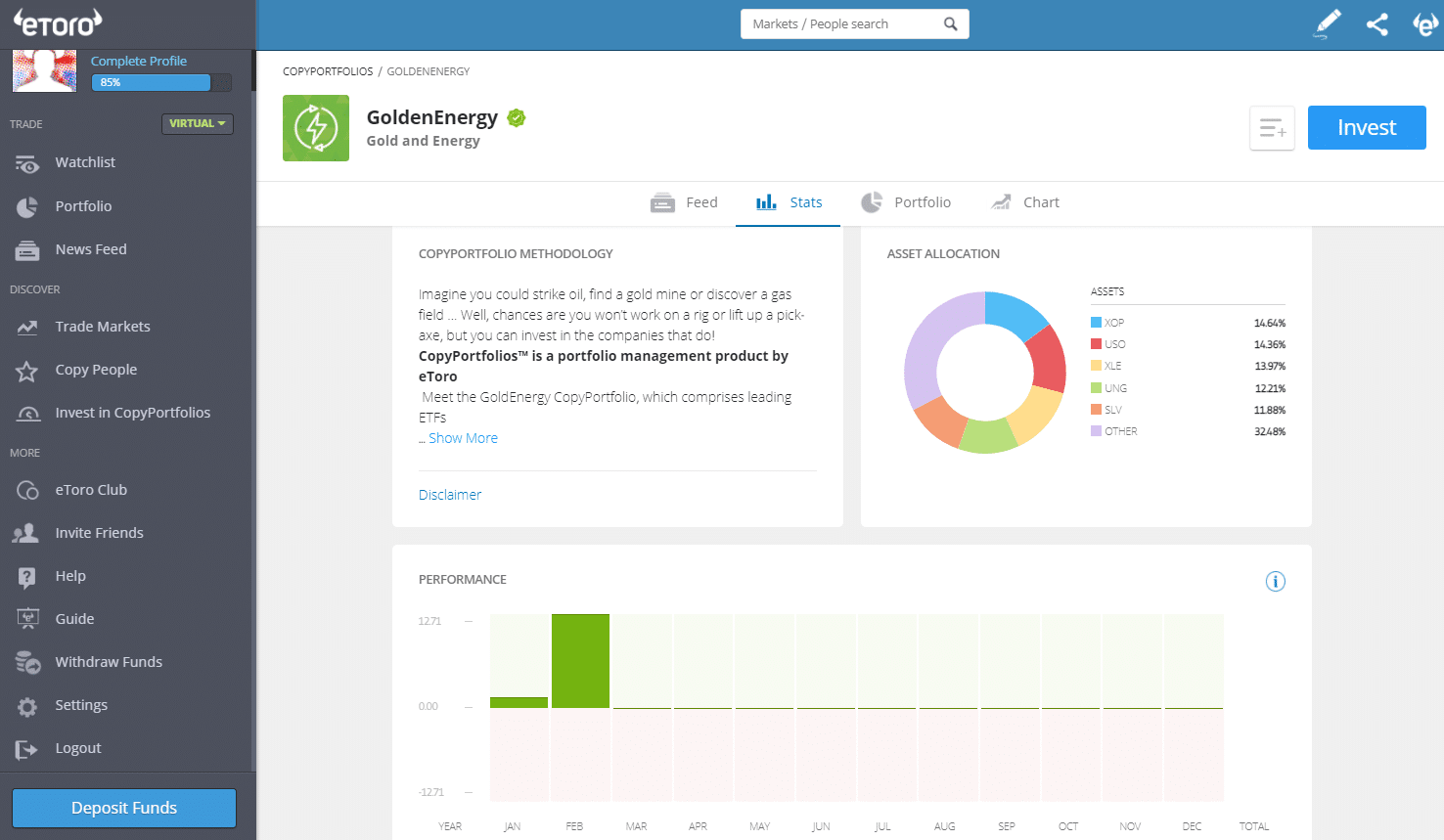This screenshot has width=1444, height=840.
Task: Click the Settings gear icon
Action: point(27,706)
